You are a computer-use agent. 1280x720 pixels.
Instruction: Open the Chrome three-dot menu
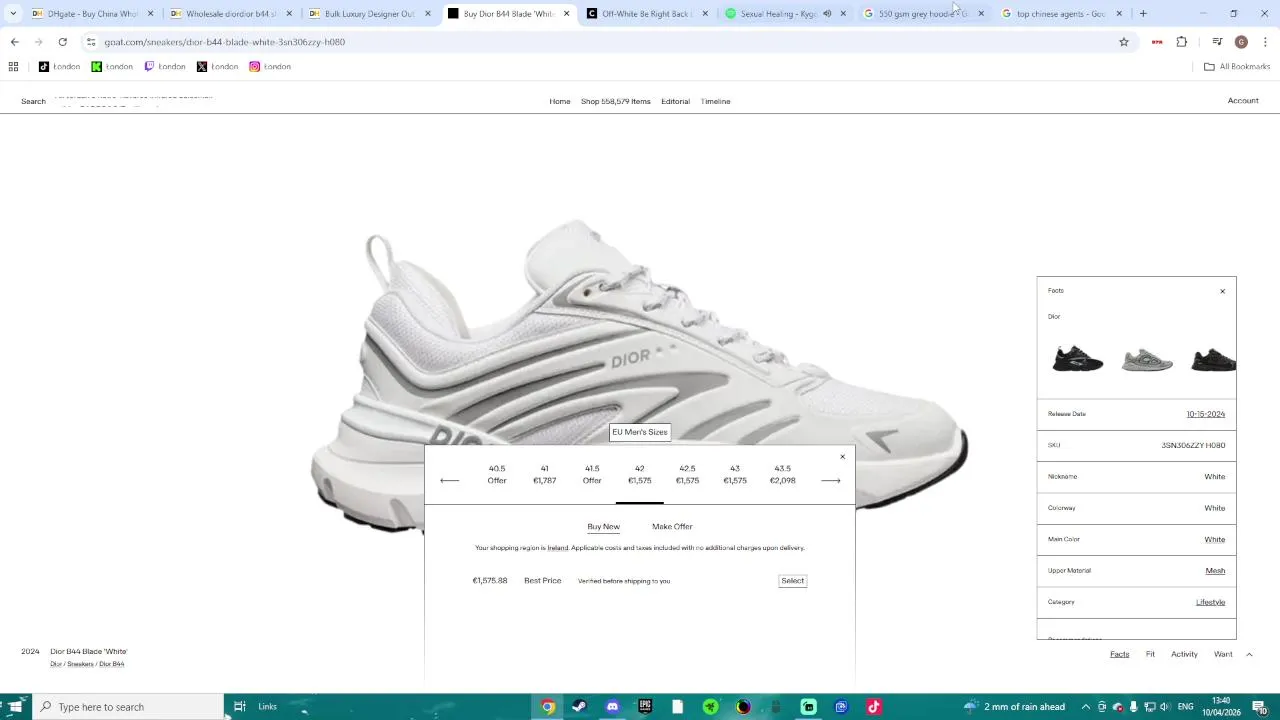click(1266, 42)
